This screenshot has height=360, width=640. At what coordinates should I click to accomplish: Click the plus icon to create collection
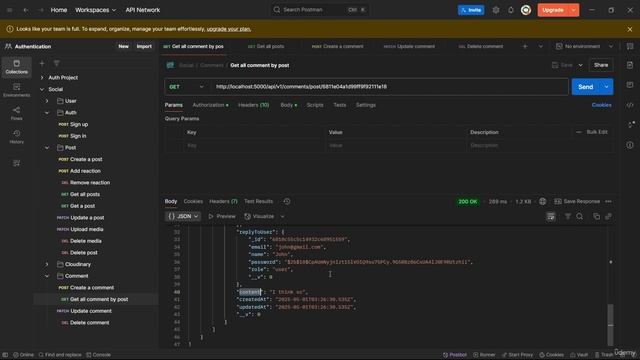coord(42,63)
